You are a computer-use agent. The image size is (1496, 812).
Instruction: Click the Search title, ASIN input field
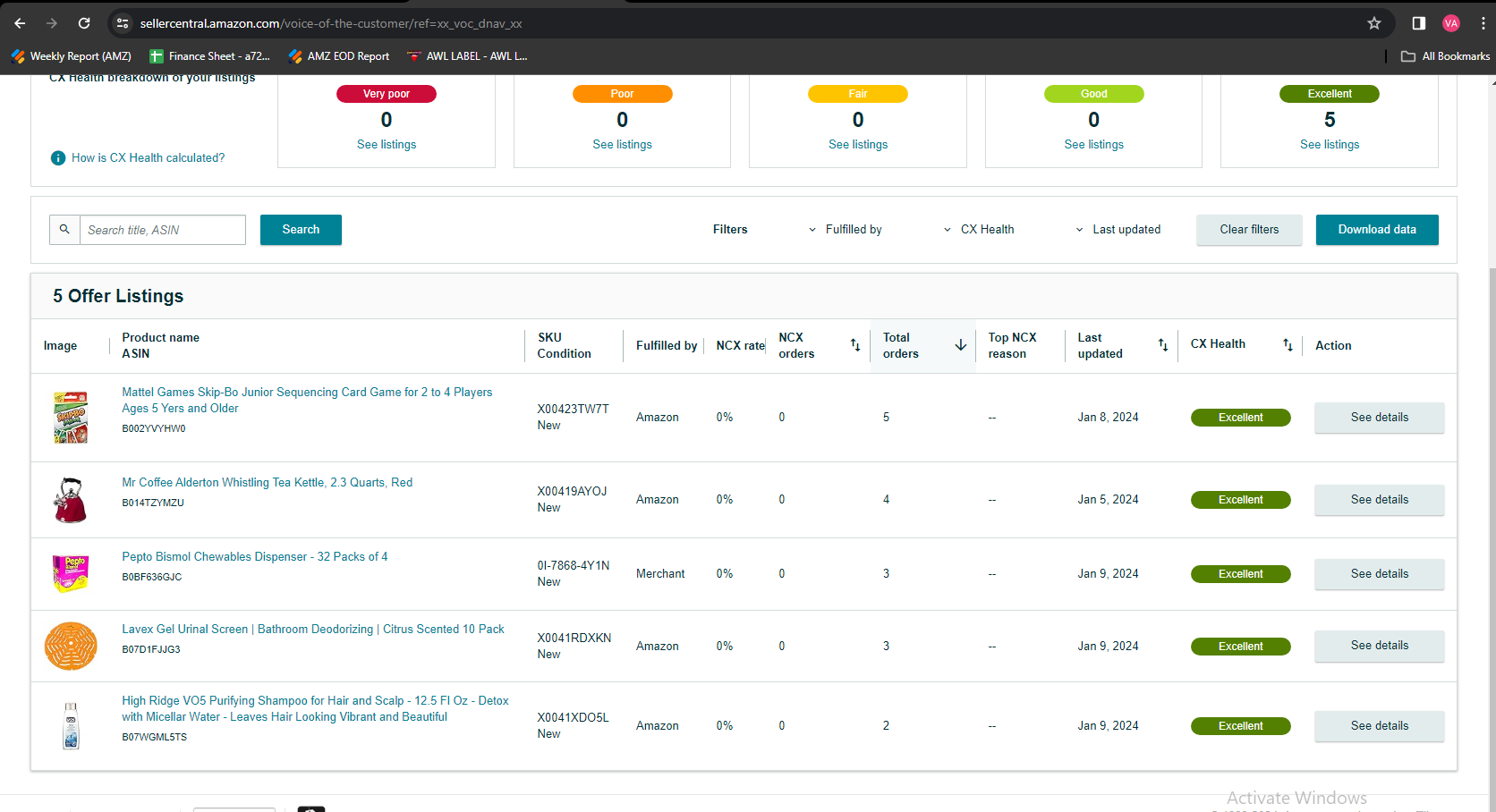click(162, 230)
